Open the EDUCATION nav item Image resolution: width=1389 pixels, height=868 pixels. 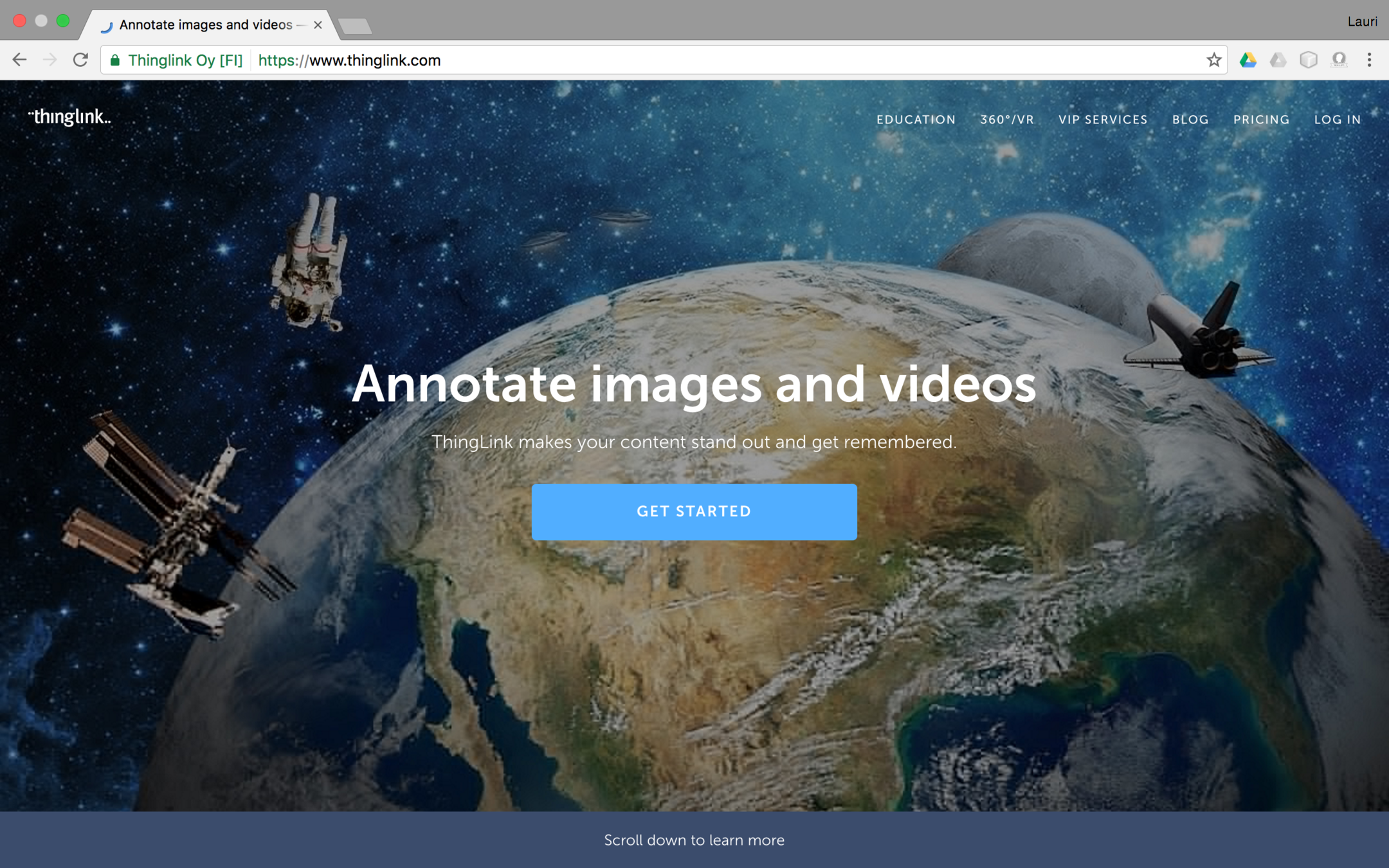pos(916,120)
